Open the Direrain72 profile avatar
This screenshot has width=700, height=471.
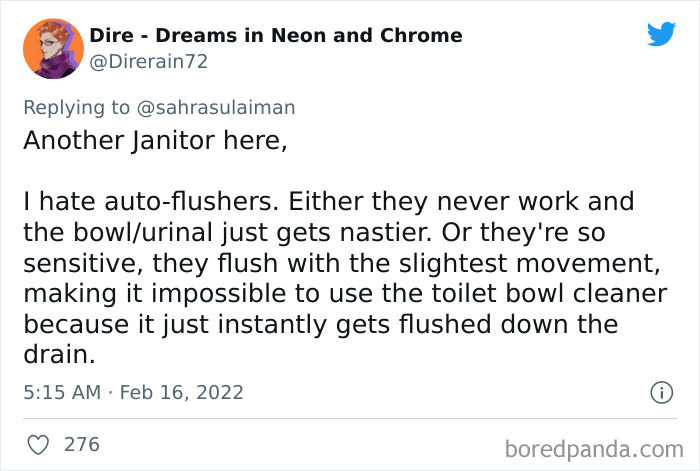[x=53, y=49]
